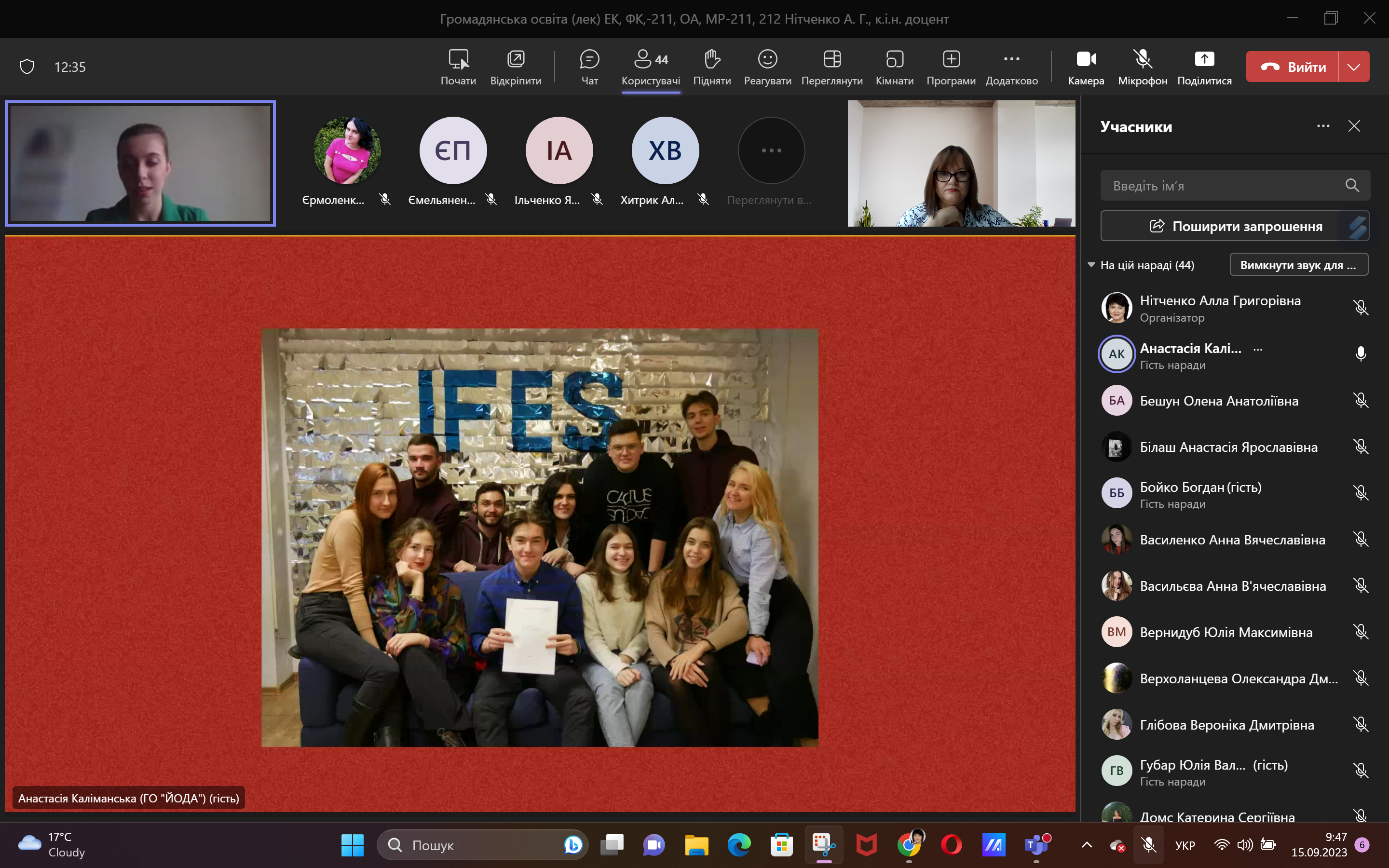This screenshot has width=1389, height=868.
Task: Open the More options menu in the Учасники header
Action: tap(1323, 126)
